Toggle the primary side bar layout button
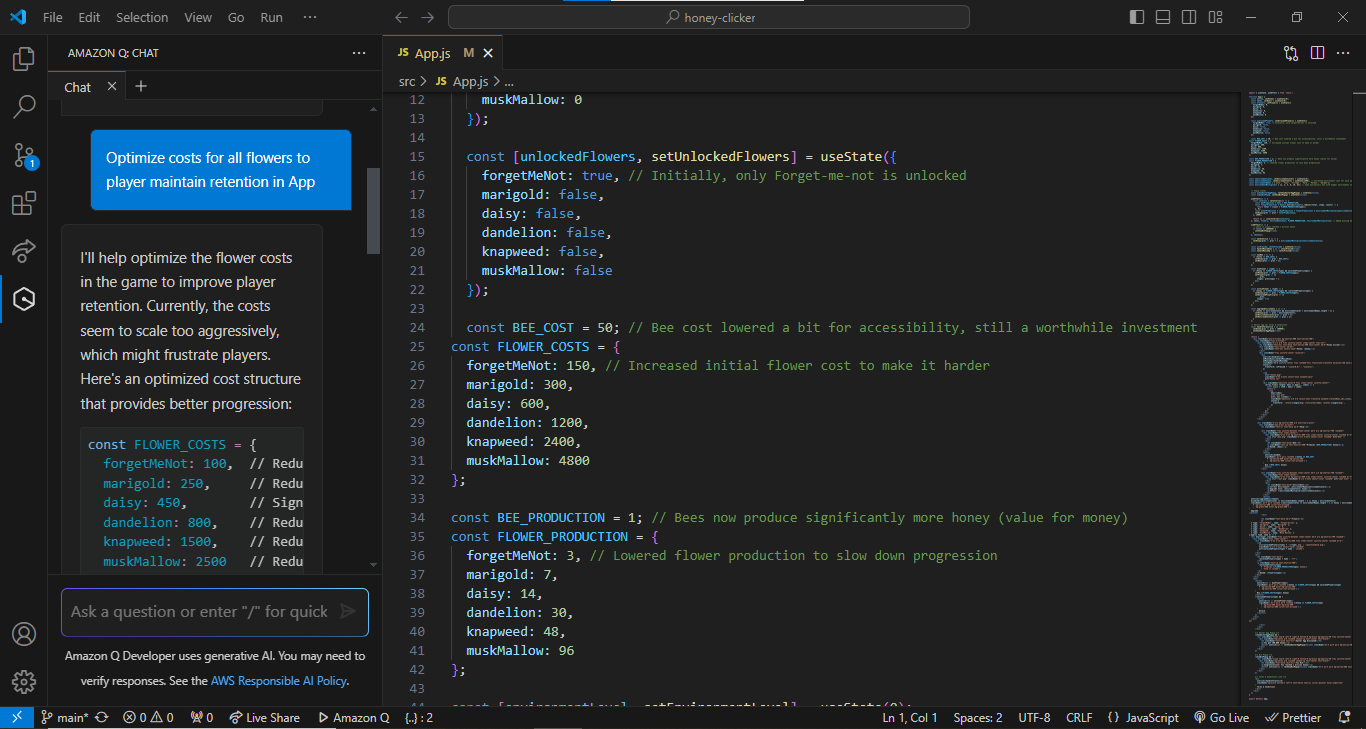This screenshot has width=1366, height=729. [x=1137, y=17]
